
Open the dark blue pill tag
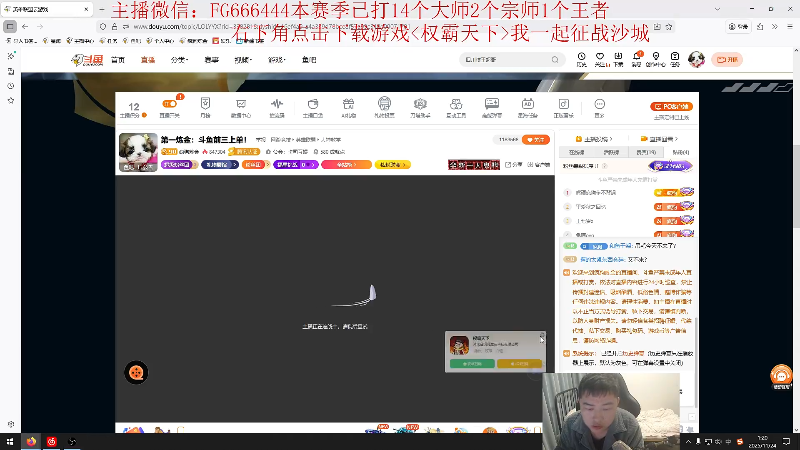[x=220, y=165]
